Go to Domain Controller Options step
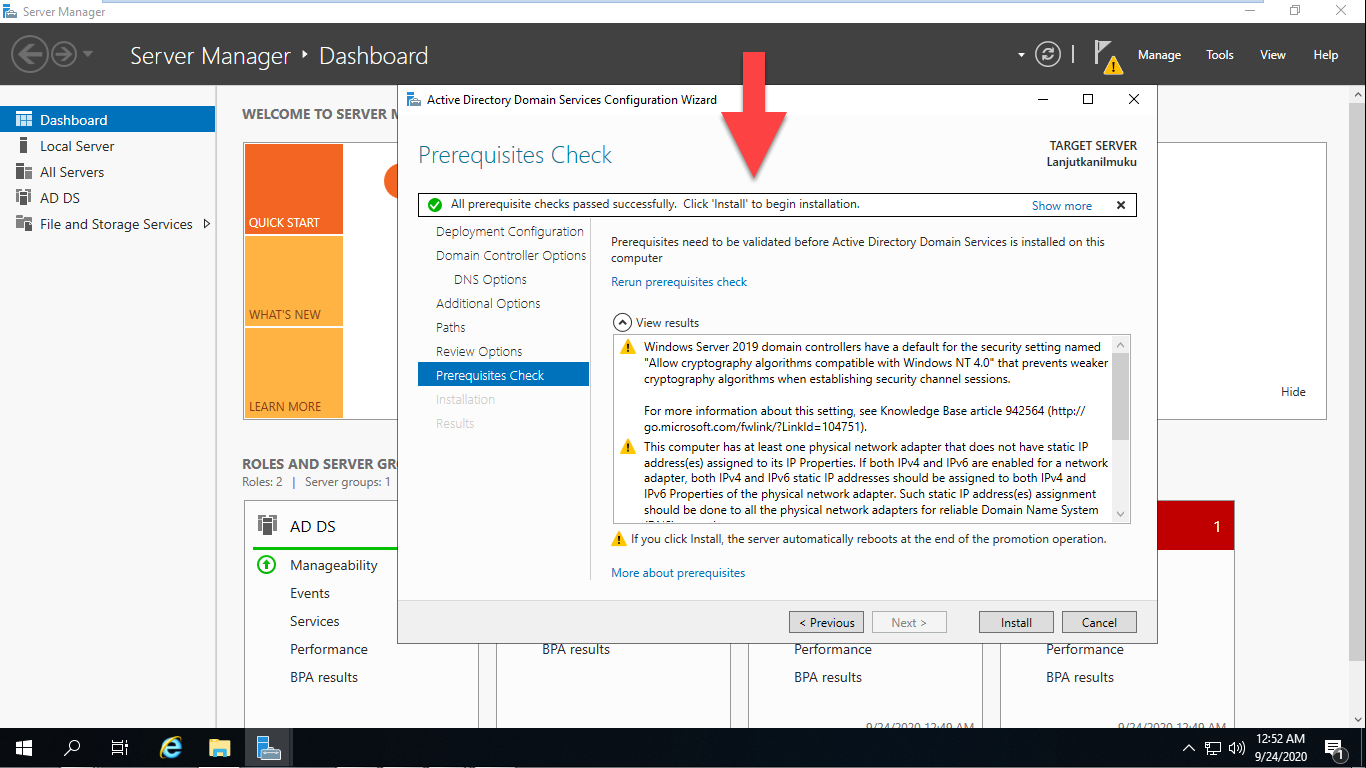 [511, 255]
